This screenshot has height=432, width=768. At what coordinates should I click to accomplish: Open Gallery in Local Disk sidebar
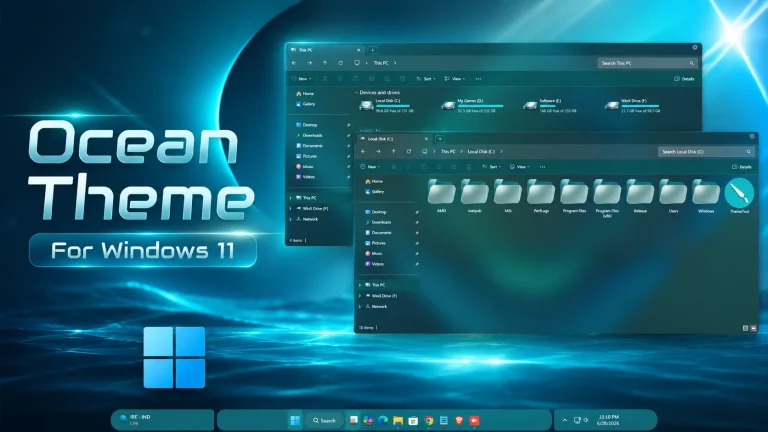point(375,192)
